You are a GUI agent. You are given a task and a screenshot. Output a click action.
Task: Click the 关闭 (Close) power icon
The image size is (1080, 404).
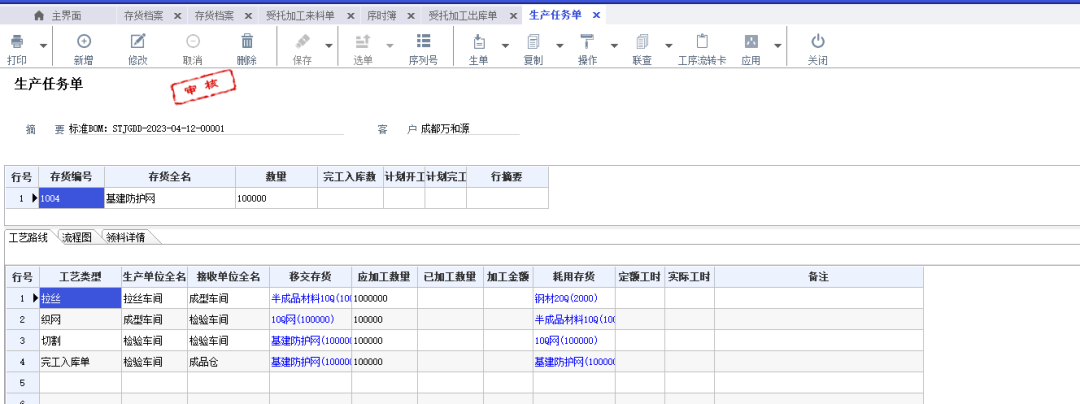pos(817,42)
